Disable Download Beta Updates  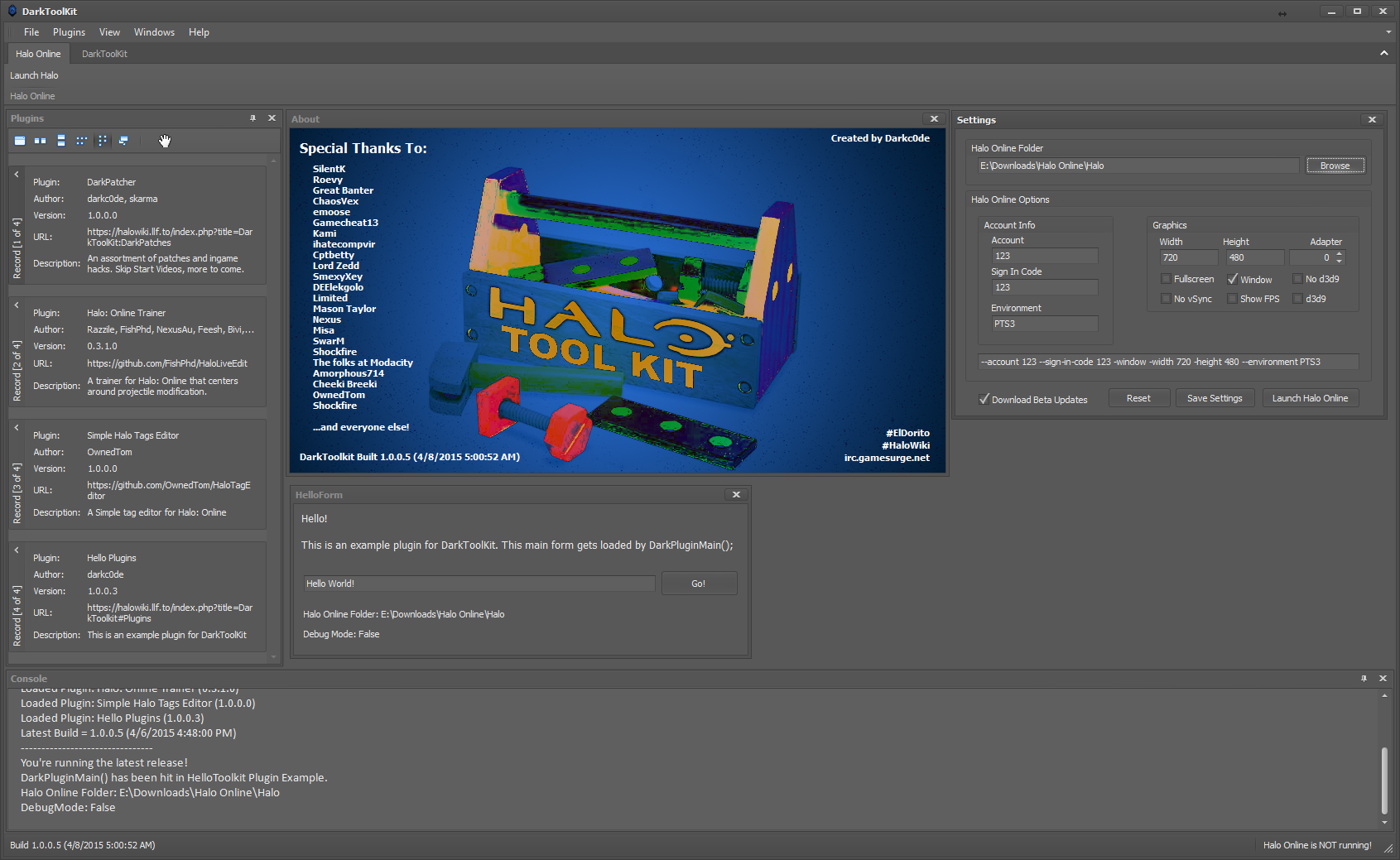coord(984,399)
